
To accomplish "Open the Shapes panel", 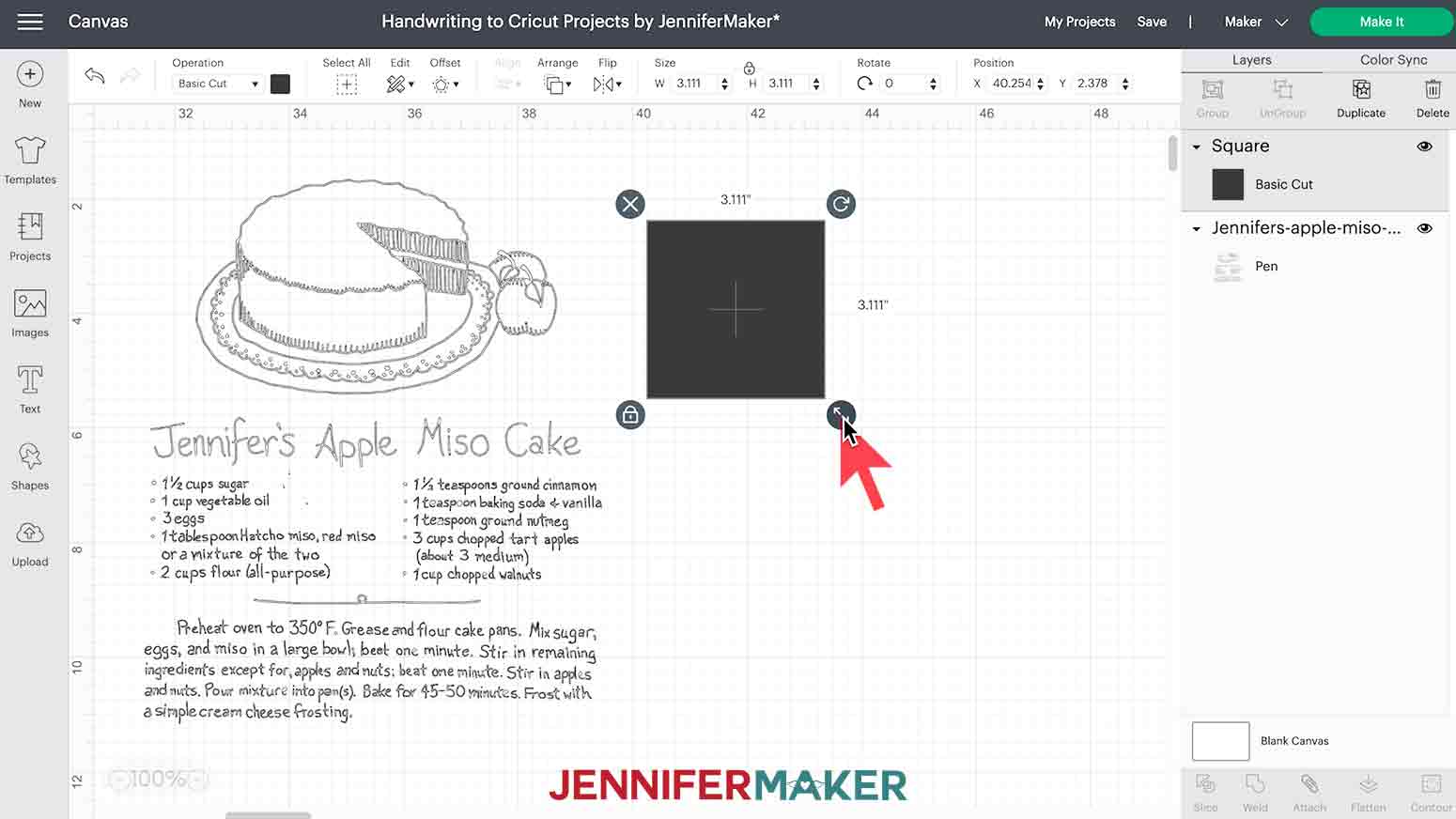I will (30, 466).
